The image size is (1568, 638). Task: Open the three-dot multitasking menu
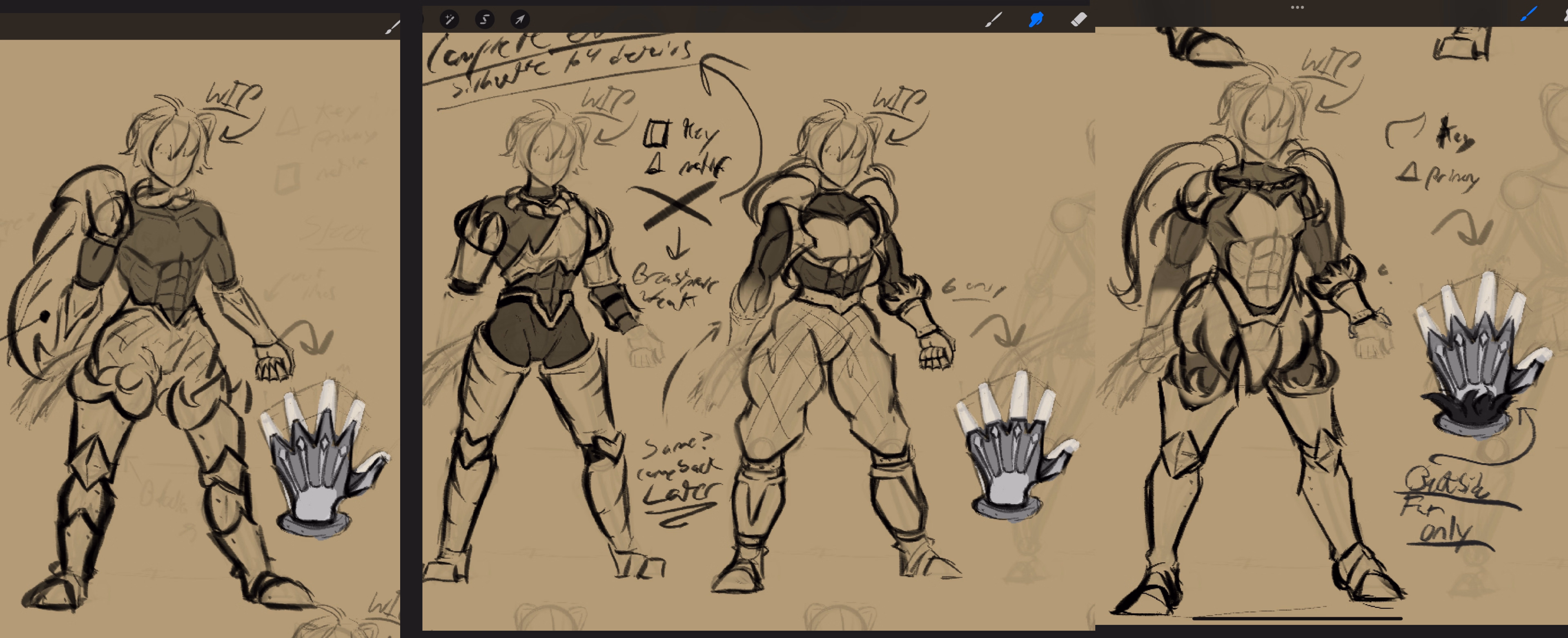1297,7
